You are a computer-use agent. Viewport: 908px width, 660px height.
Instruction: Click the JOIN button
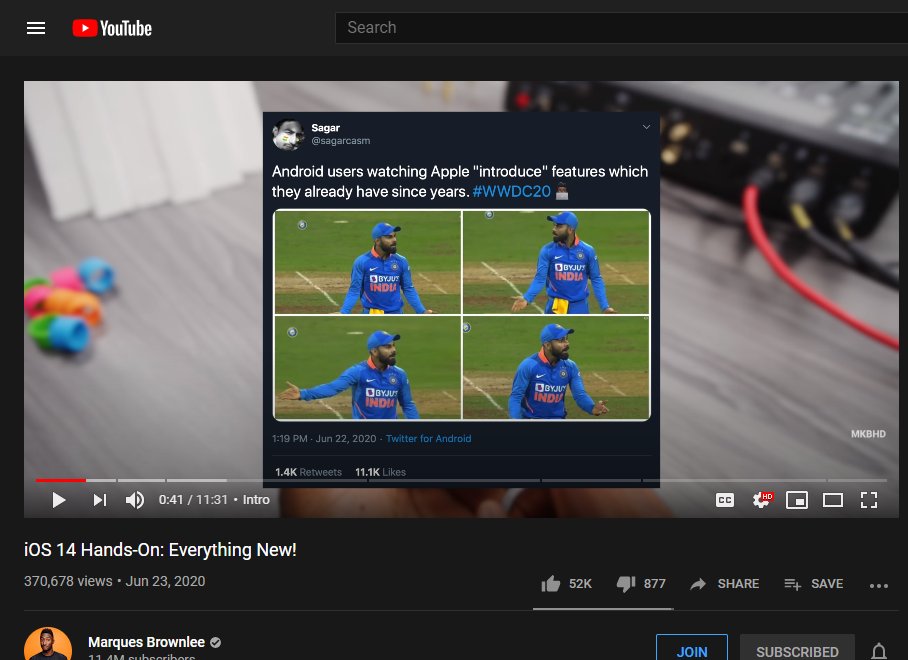692,648
